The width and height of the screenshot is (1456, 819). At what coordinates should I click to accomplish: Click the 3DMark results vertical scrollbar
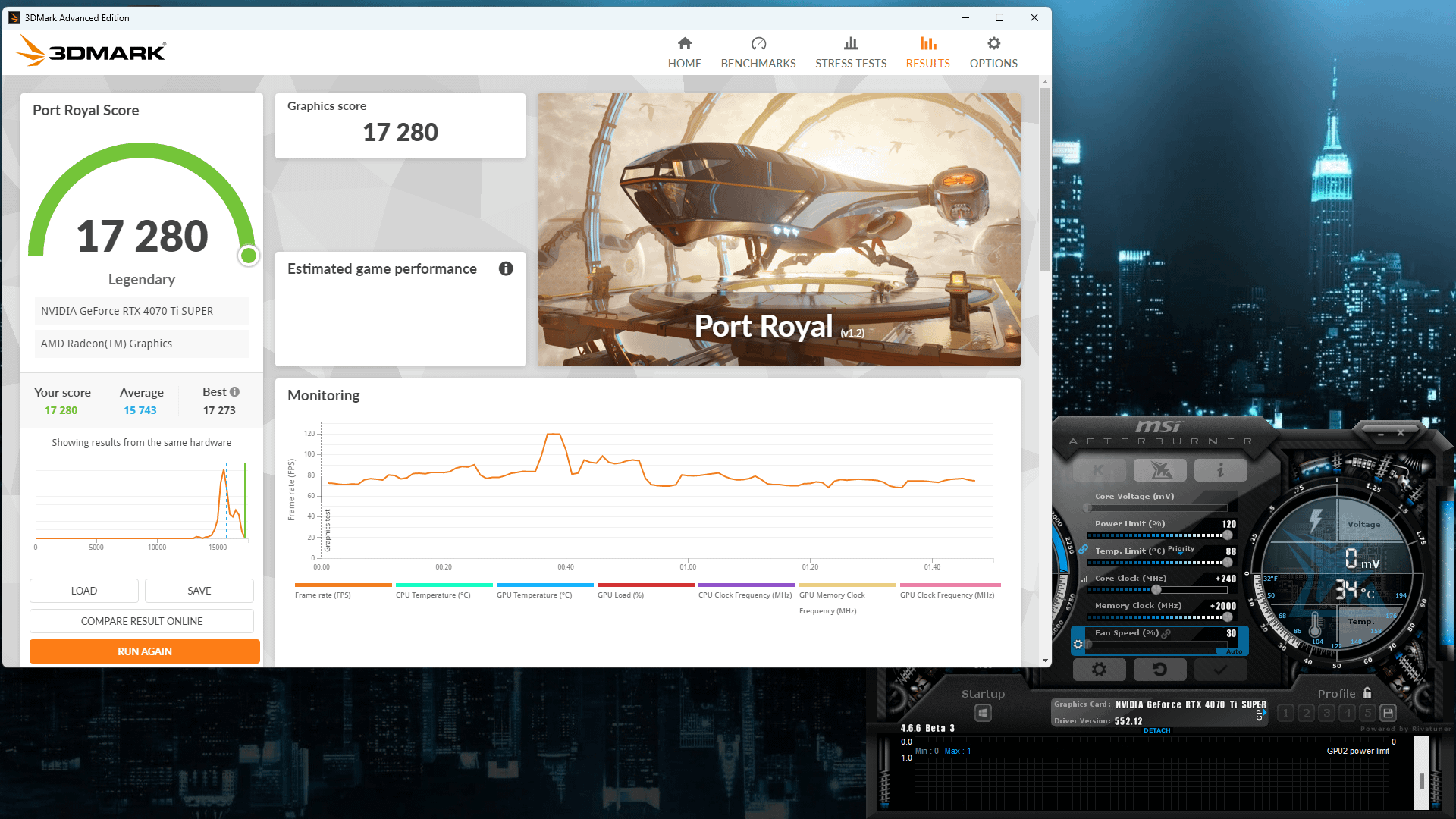pos(1045,180)
